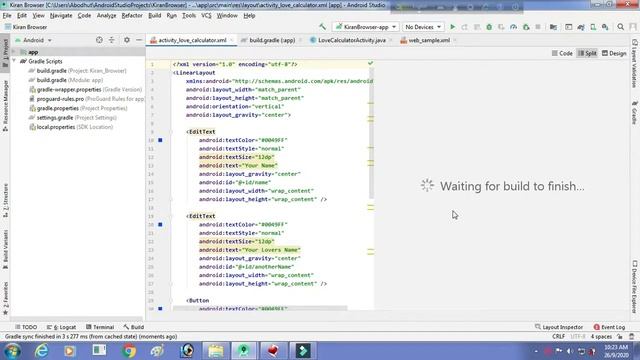The height and width of the screenshot is (360, 640).
Task: Click CRLF line separator in status bar
Action: [558, 337]
